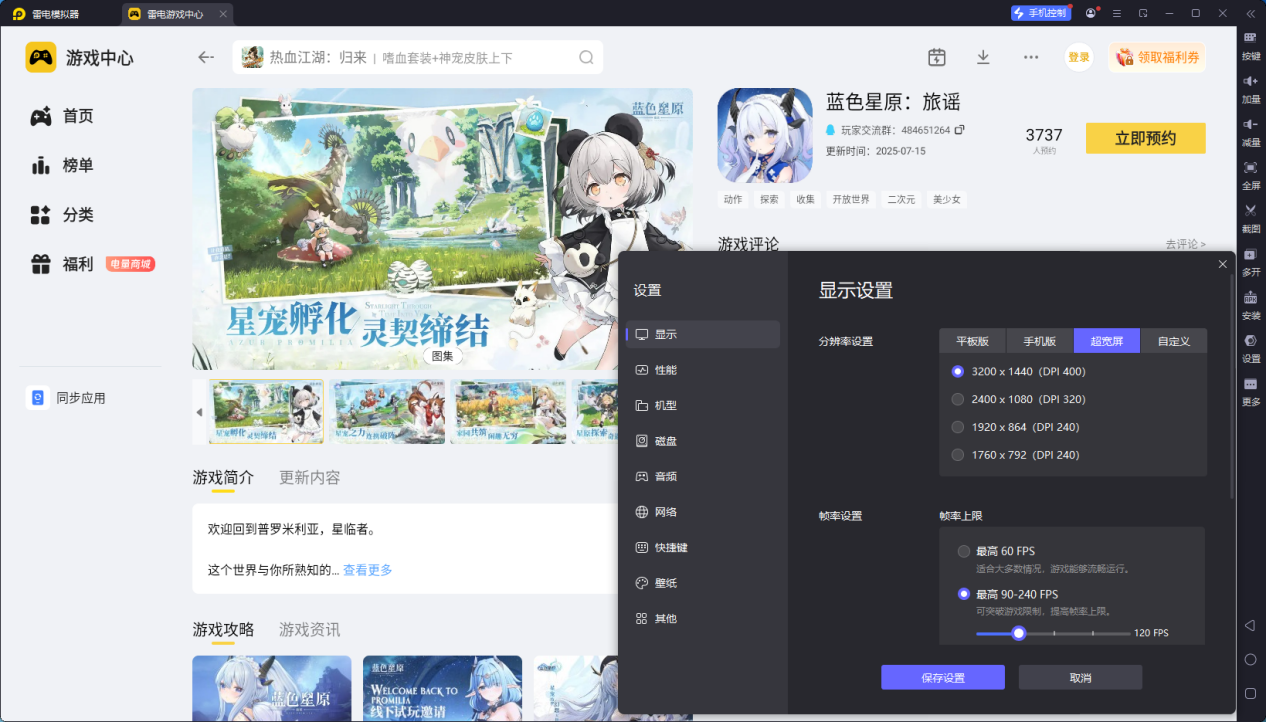
Task: Click the 全屏 fullscreen icon
Action: pyautogui.click(x=1250, y=177)
